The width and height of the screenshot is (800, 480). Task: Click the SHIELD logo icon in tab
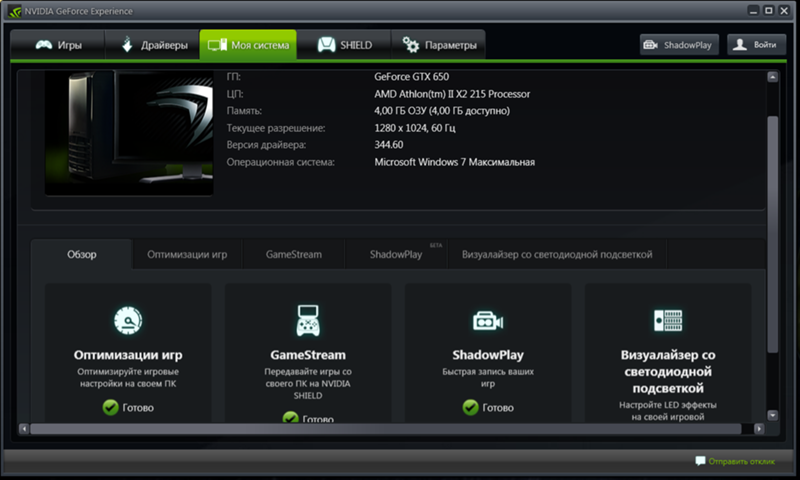(327, 45)
